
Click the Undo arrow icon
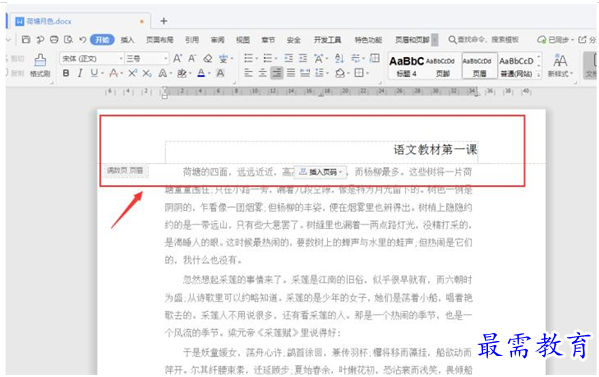(82, 39)
